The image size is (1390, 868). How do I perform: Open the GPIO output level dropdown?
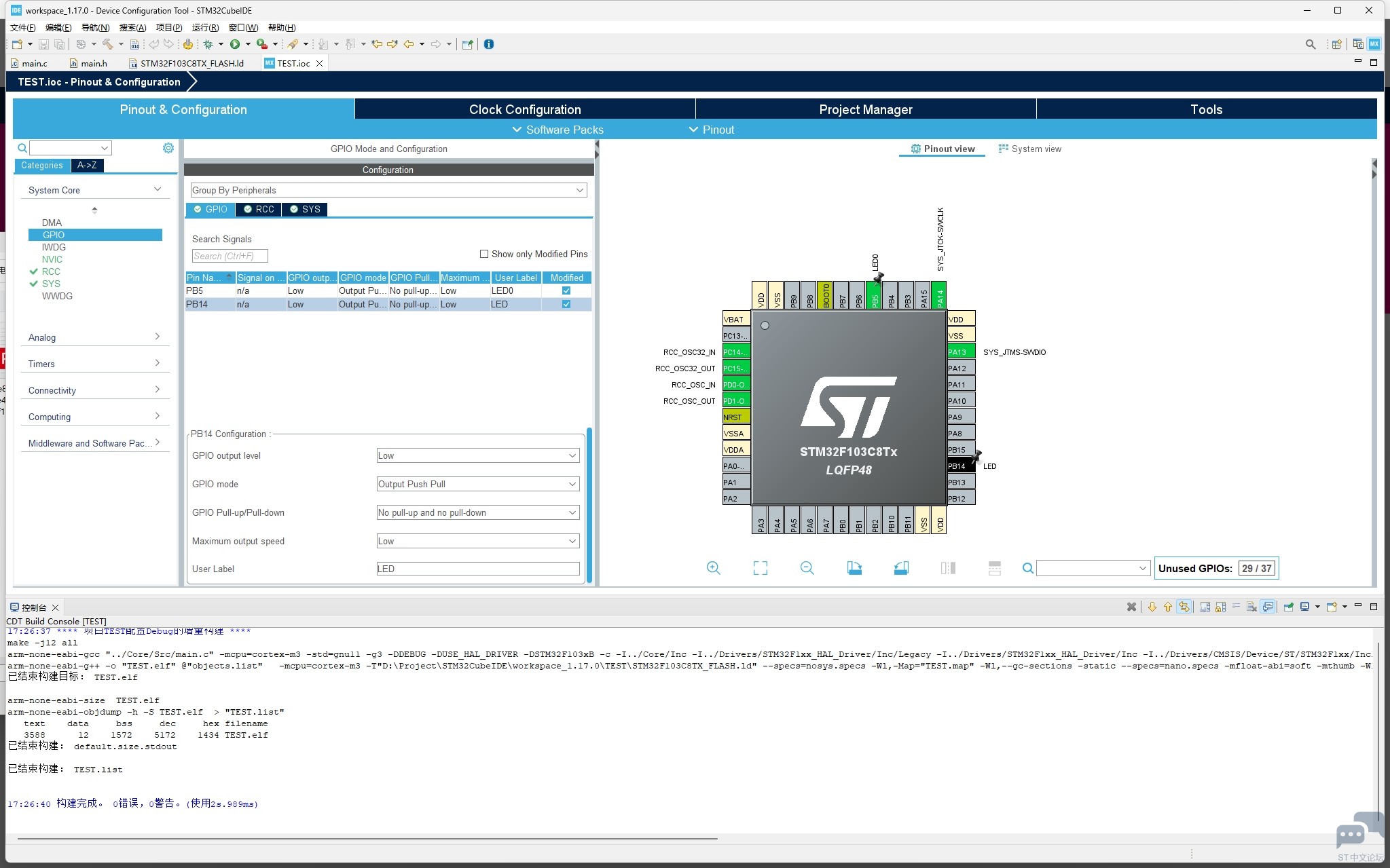point(478,455)
